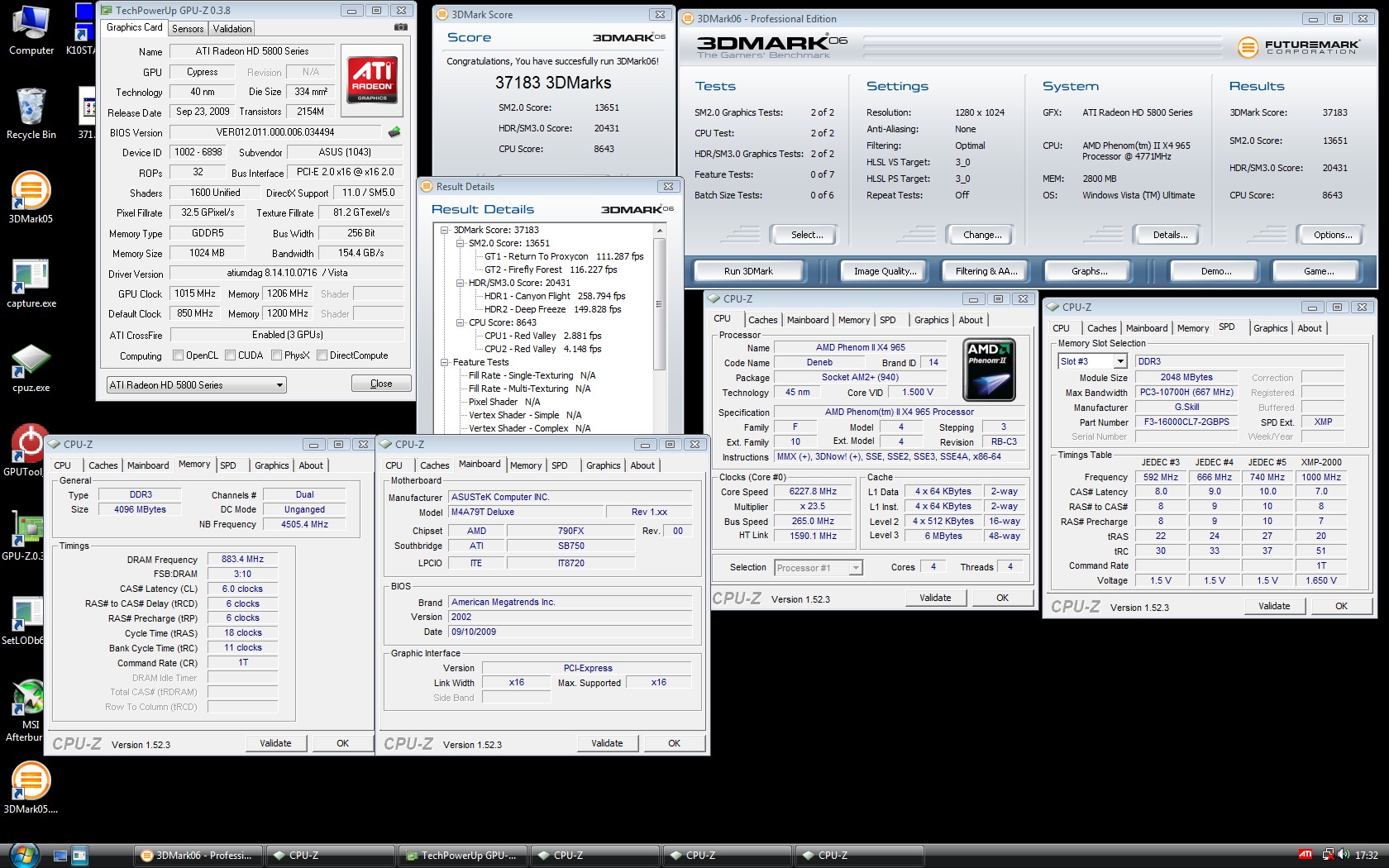This screenshot has height=868, width=1389.
Task: Open the Processor #1 selection dropdown
Action: pyautogui.click(x=819, y=567)
